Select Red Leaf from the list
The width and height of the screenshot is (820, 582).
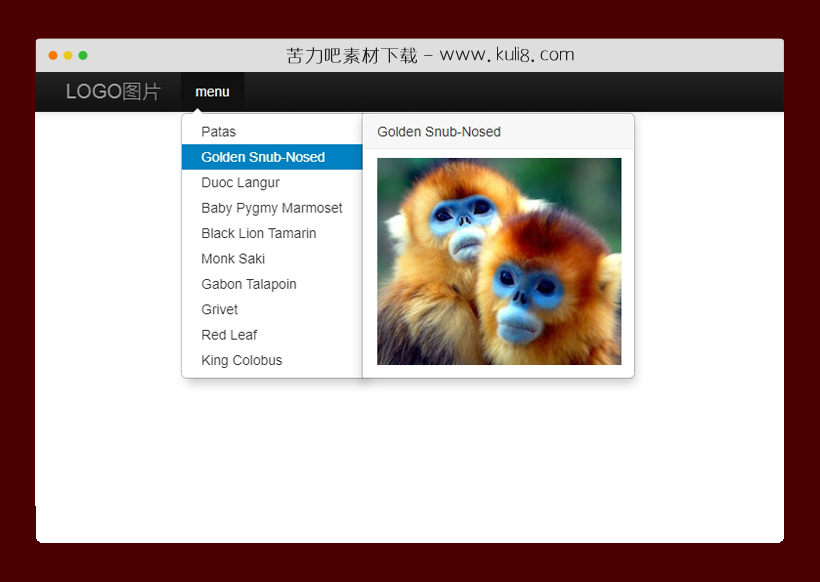(229, 335)
